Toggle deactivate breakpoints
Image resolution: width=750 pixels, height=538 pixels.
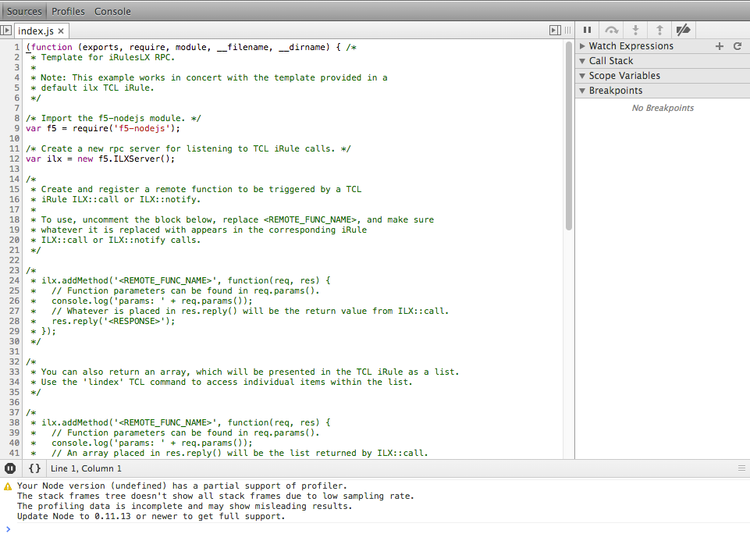(684, 31)
